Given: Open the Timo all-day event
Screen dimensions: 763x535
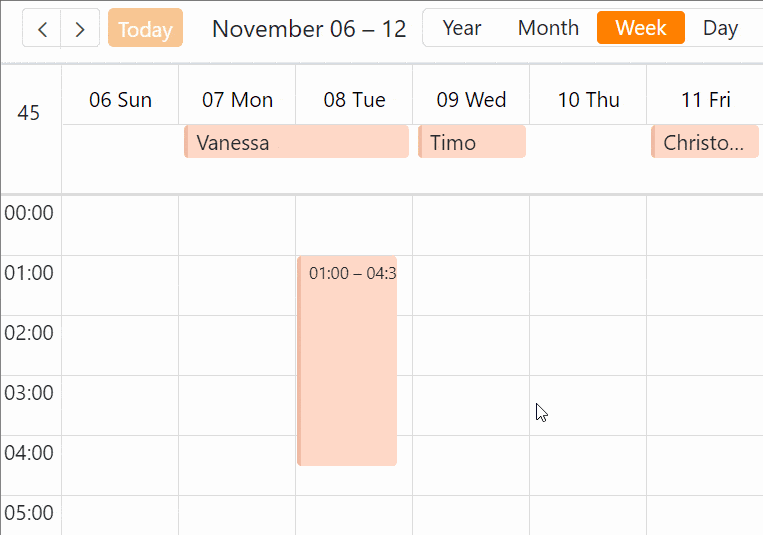Looking at the screenshot, I should [472, 142].
